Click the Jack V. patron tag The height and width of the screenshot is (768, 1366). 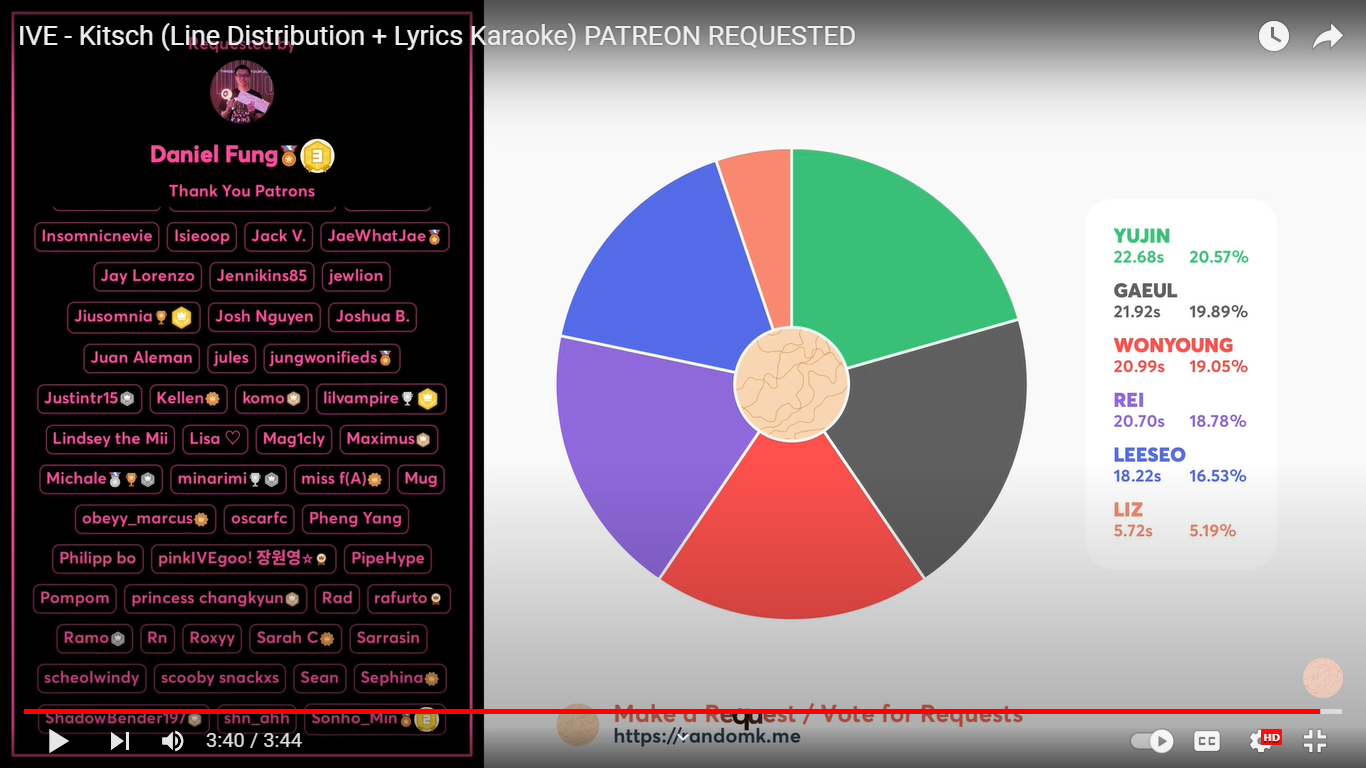coord(278,237)
